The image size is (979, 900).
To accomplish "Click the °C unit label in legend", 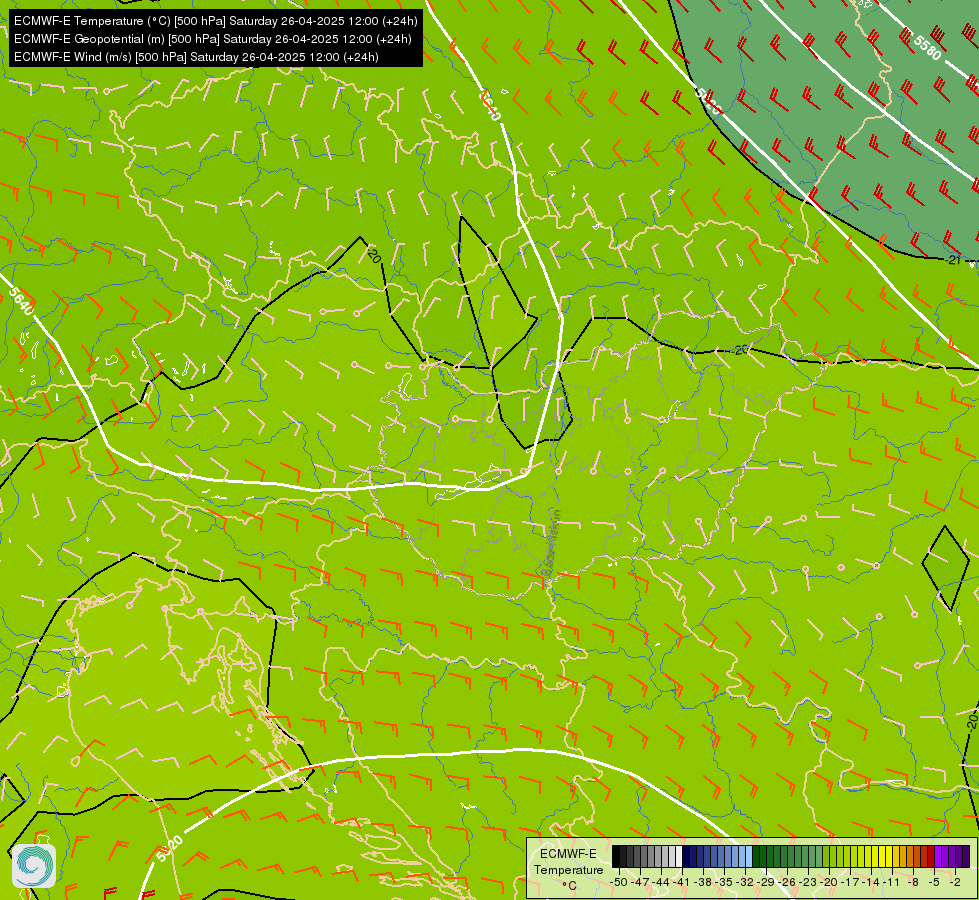I will point(569,886).
